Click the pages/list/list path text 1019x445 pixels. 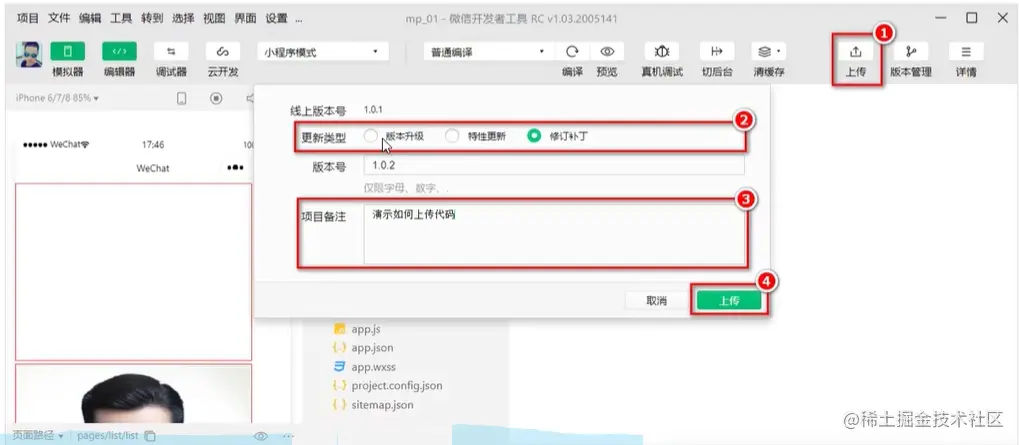[108, 436]
